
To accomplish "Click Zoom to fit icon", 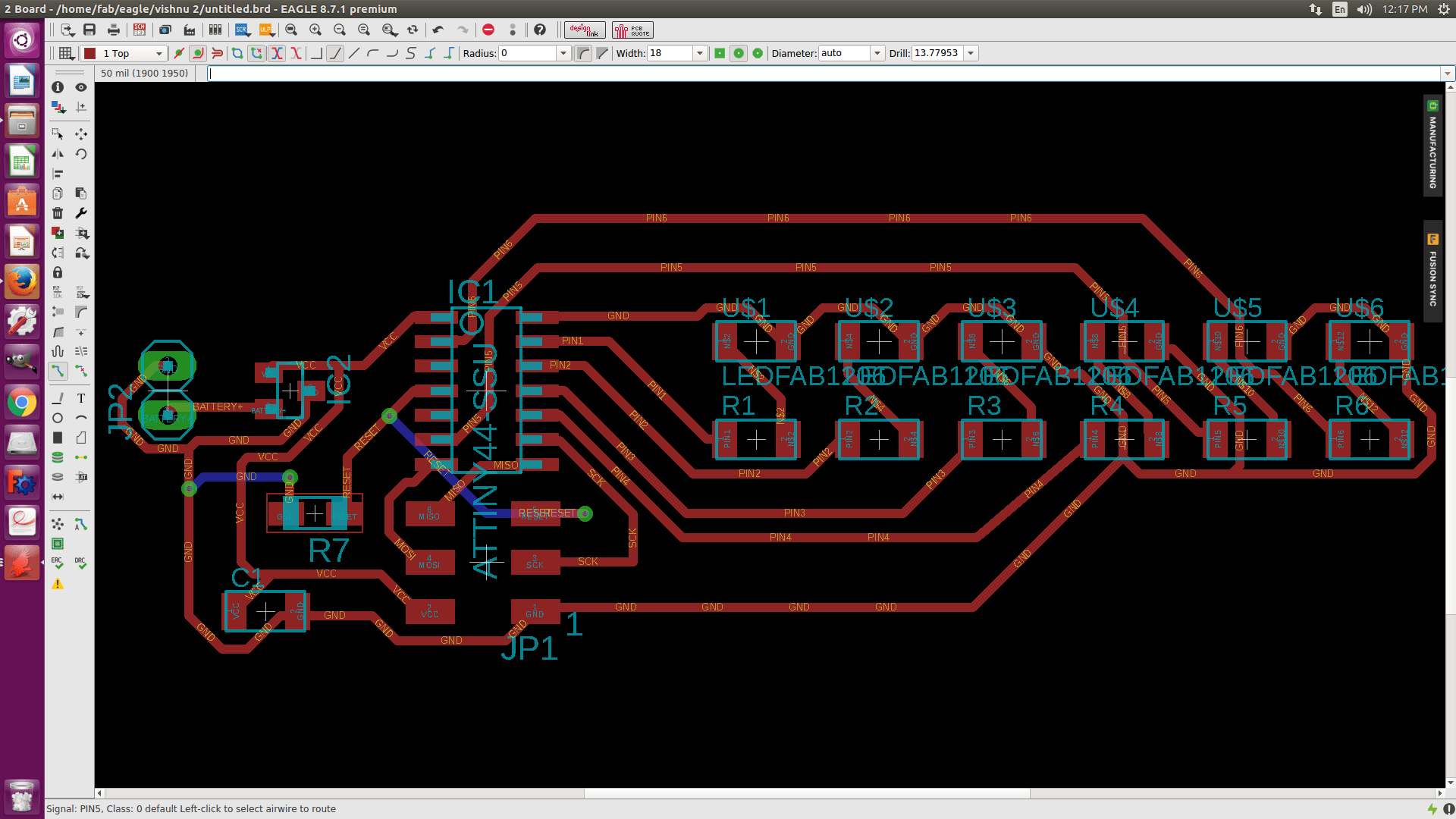I will tap(291, 30).
